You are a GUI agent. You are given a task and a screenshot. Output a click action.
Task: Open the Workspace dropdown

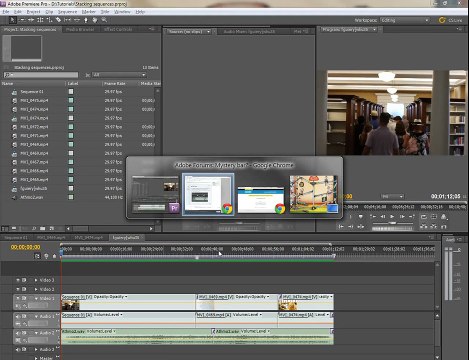[404, 20]
